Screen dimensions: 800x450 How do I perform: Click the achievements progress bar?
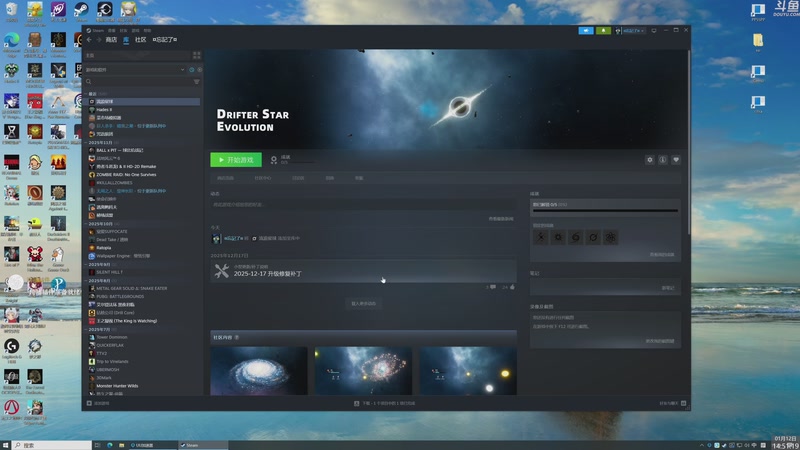605,210
